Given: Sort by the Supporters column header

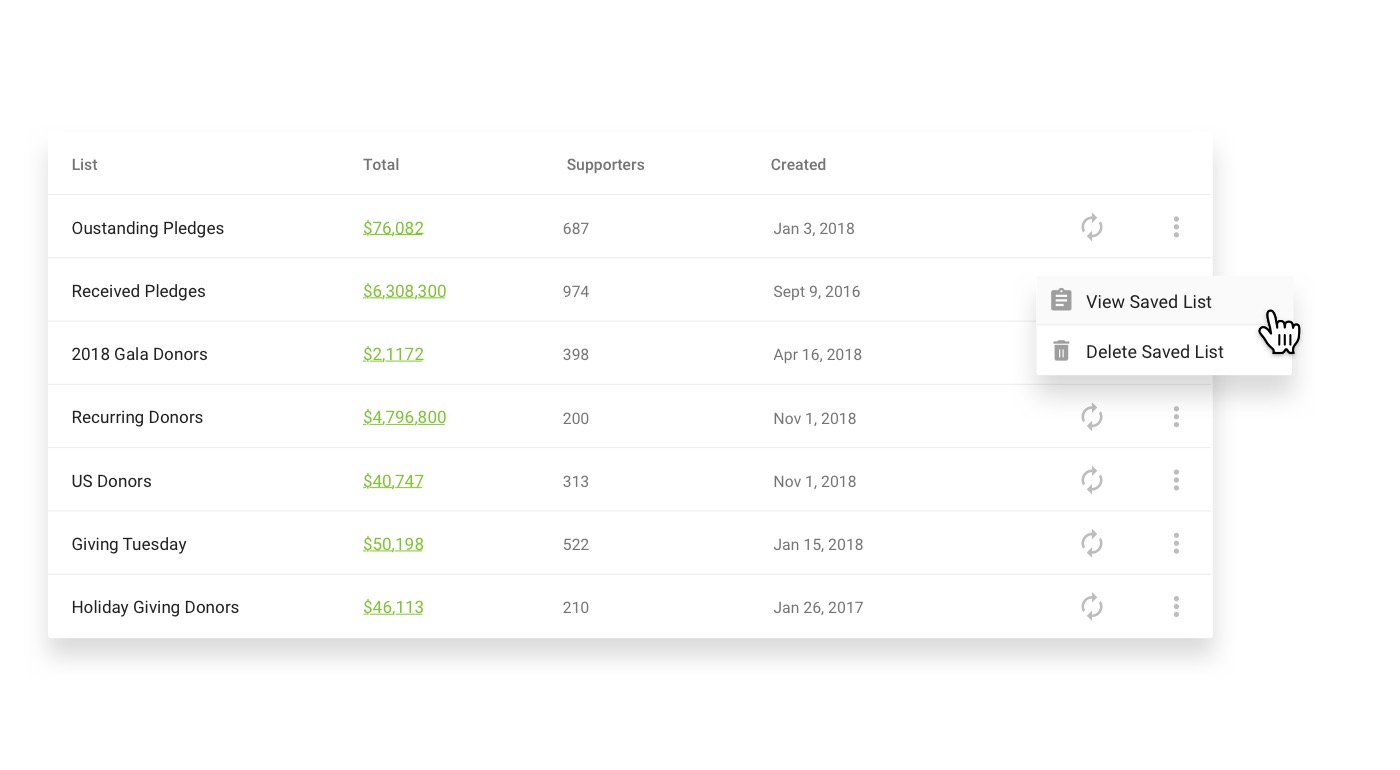Looking at the screenshot, I should [x=605, y=165].
